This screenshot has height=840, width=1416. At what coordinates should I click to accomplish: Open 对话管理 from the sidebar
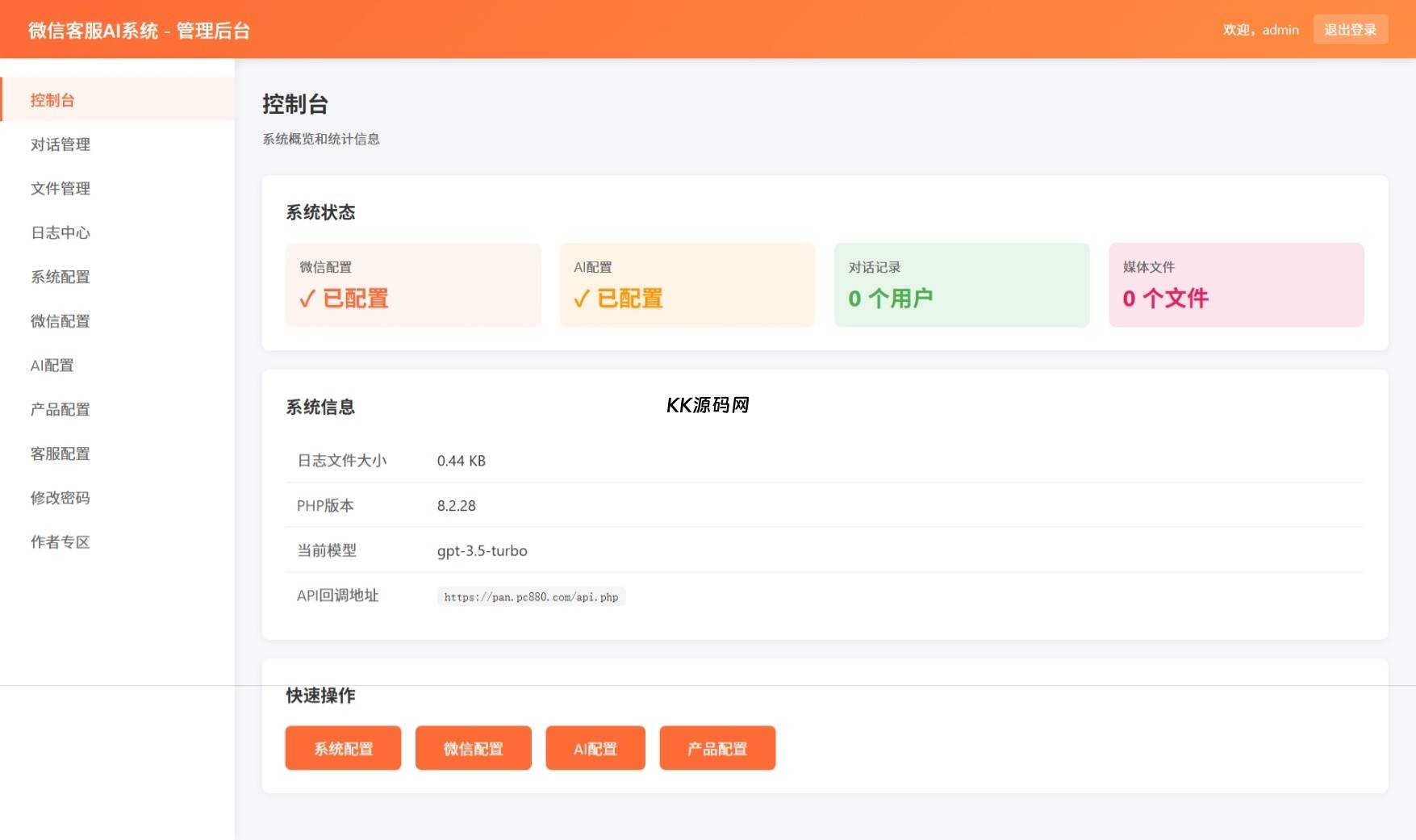[x=60, y=144]
